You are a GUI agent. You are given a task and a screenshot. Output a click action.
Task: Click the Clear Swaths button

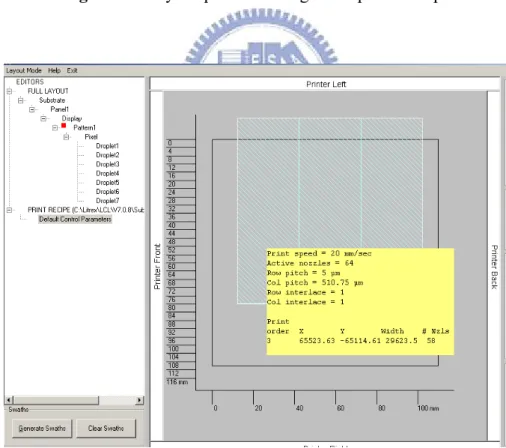(x=106, y=428)
